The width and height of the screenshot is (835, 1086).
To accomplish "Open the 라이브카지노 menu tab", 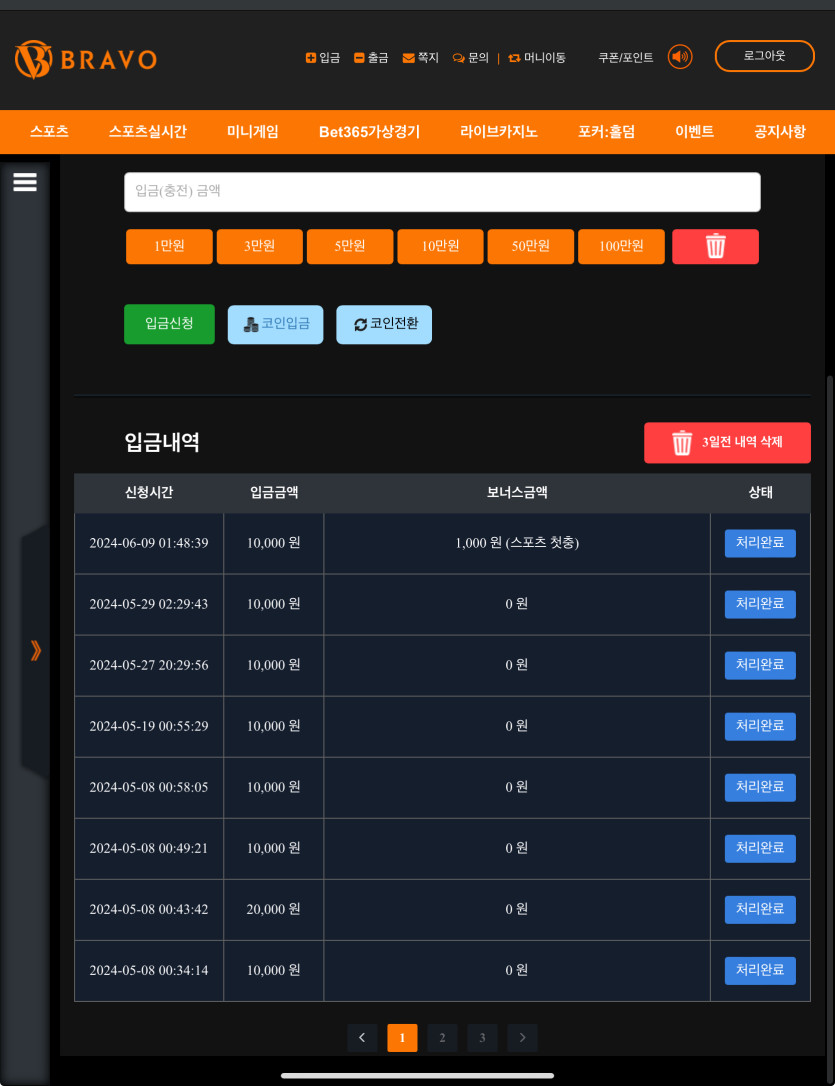I will [x=498, y=132].
